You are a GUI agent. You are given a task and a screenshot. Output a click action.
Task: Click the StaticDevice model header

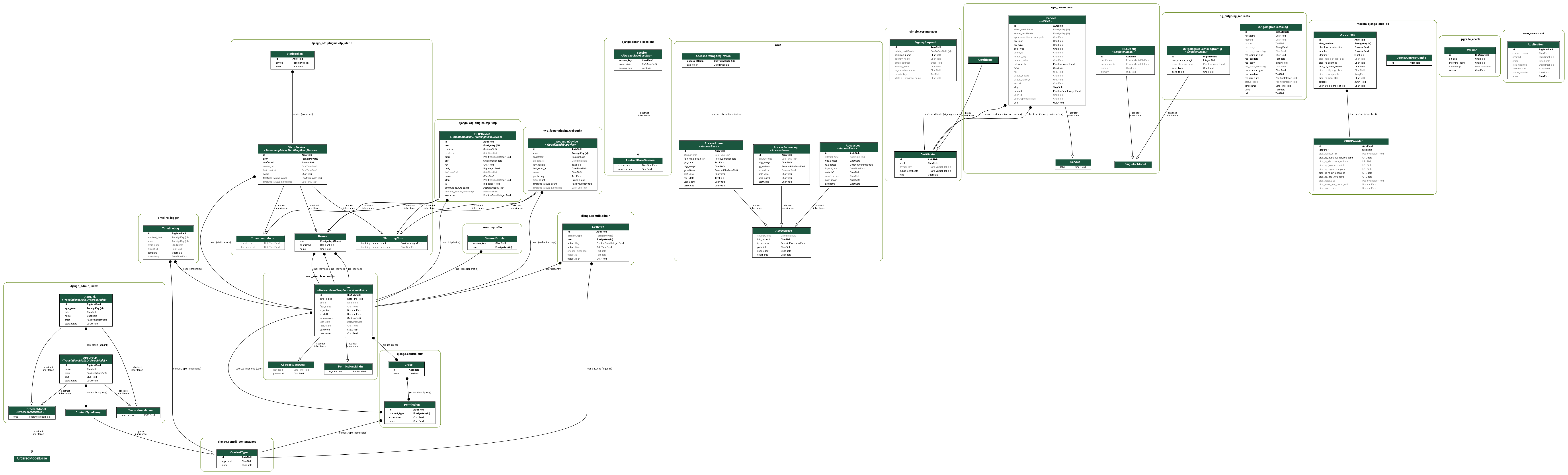pyautogui.click(x=292, y=149)
